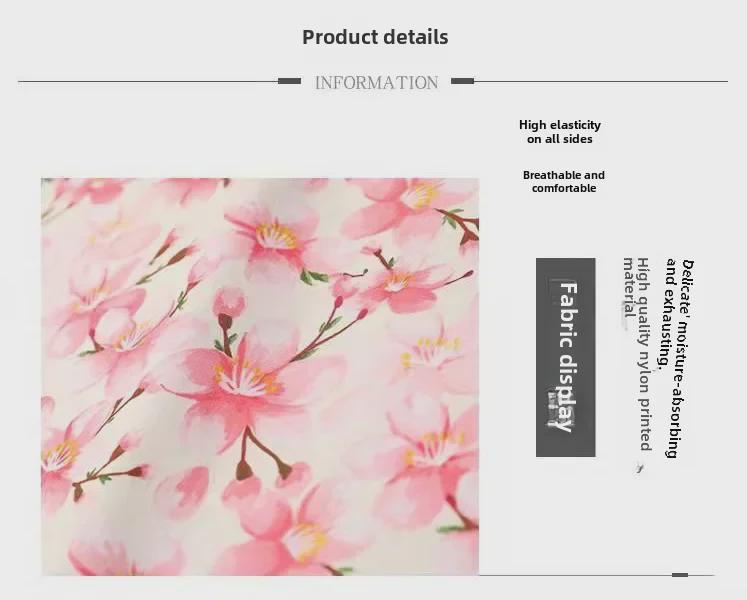Click dark bar right of INFORMATION
This screenshot has height=600, width=747.
tap(462, 81)
